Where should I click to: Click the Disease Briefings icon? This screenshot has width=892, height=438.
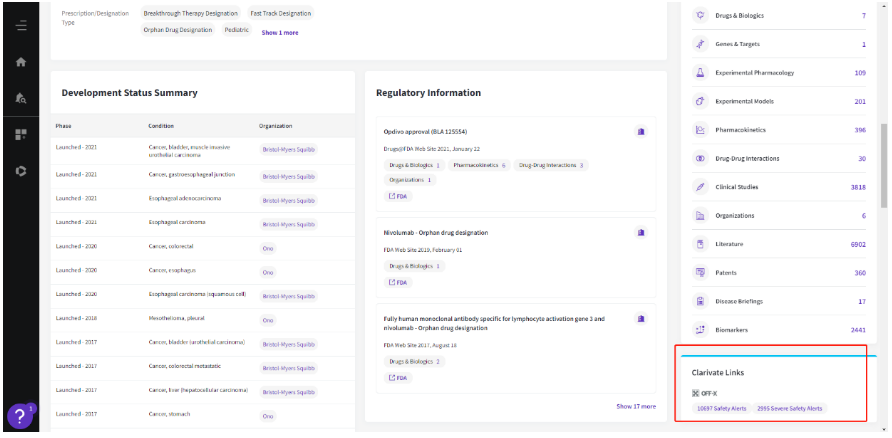tap(700, 301)
